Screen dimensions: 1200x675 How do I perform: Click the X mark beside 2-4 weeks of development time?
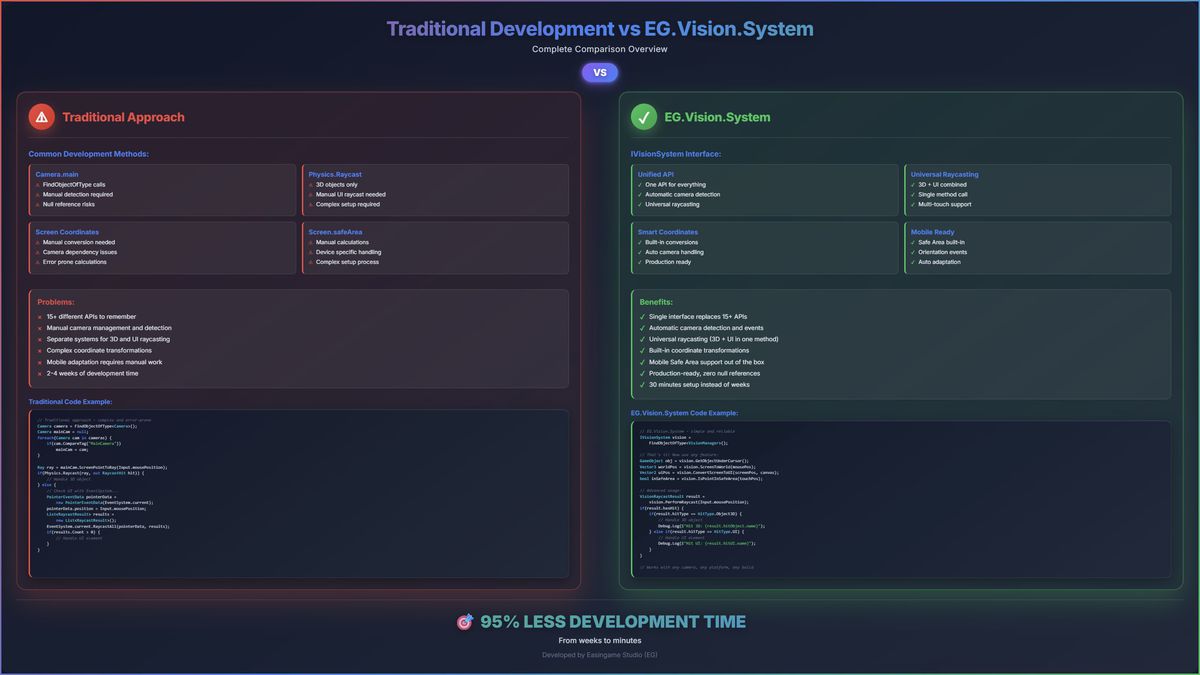click(x=40, y=373)
